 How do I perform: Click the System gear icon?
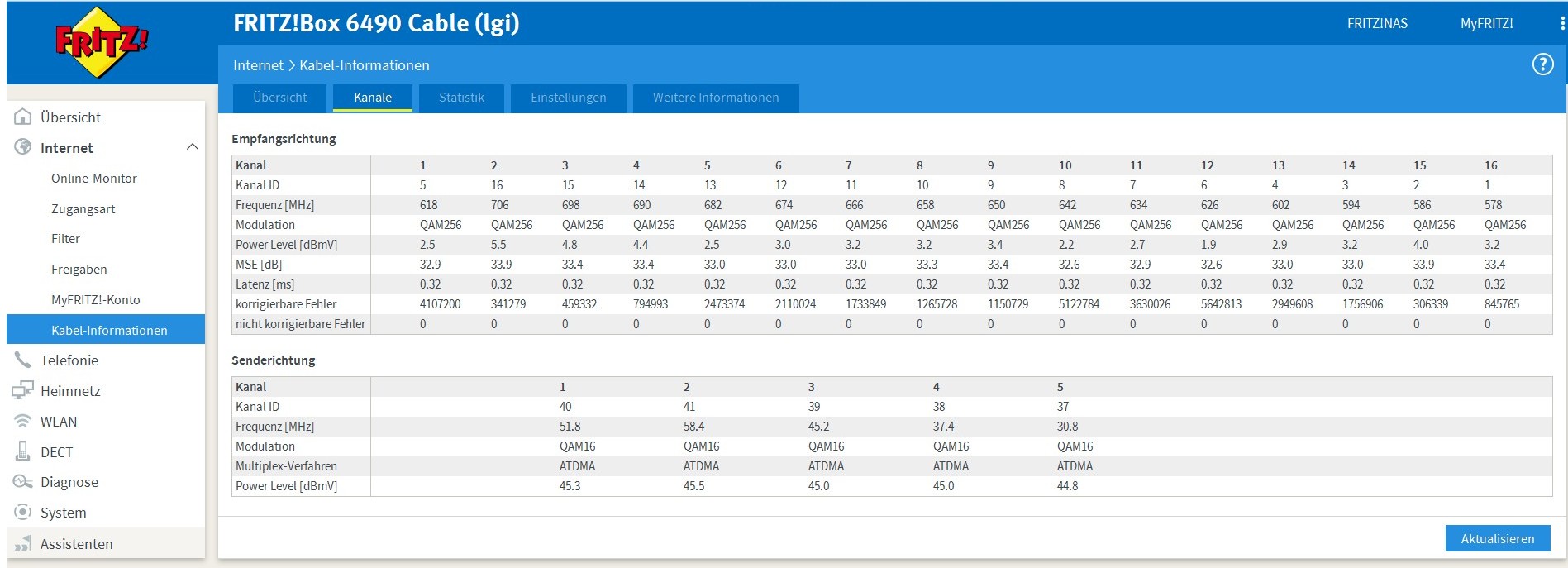point(23,512)
